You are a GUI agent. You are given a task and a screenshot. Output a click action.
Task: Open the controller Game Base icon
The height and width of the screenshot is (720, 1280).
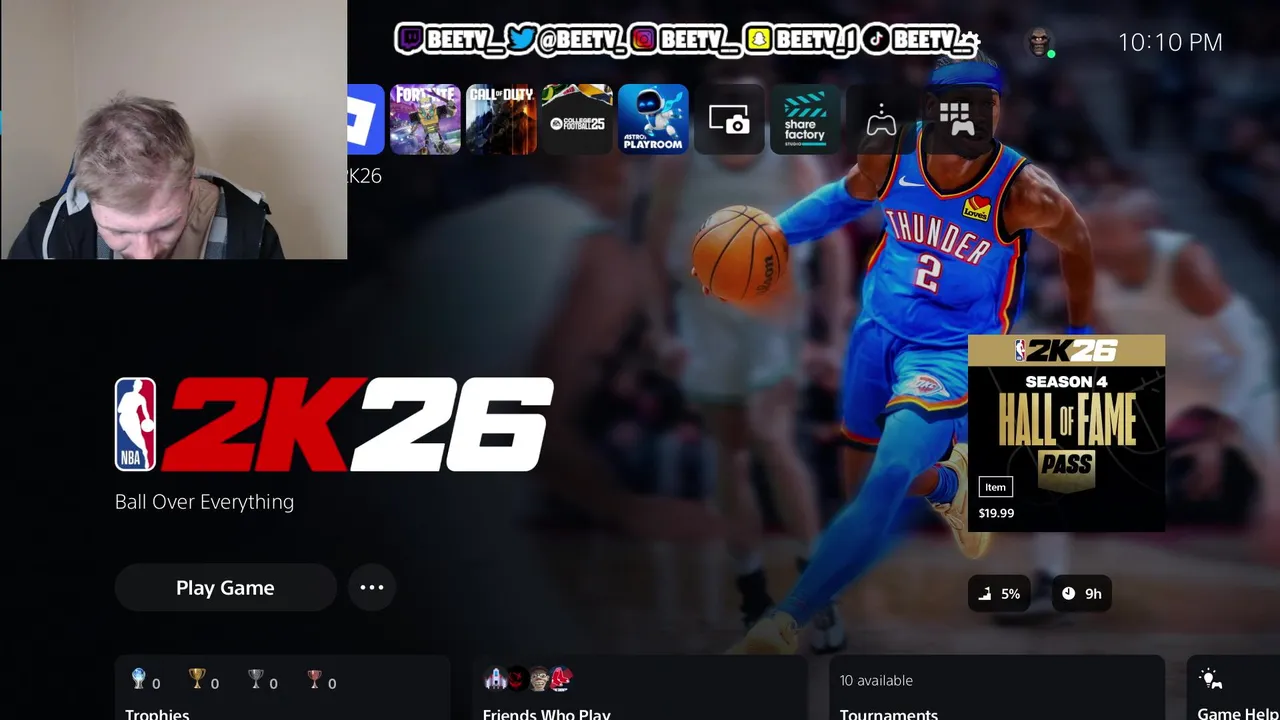pos(881,119)
